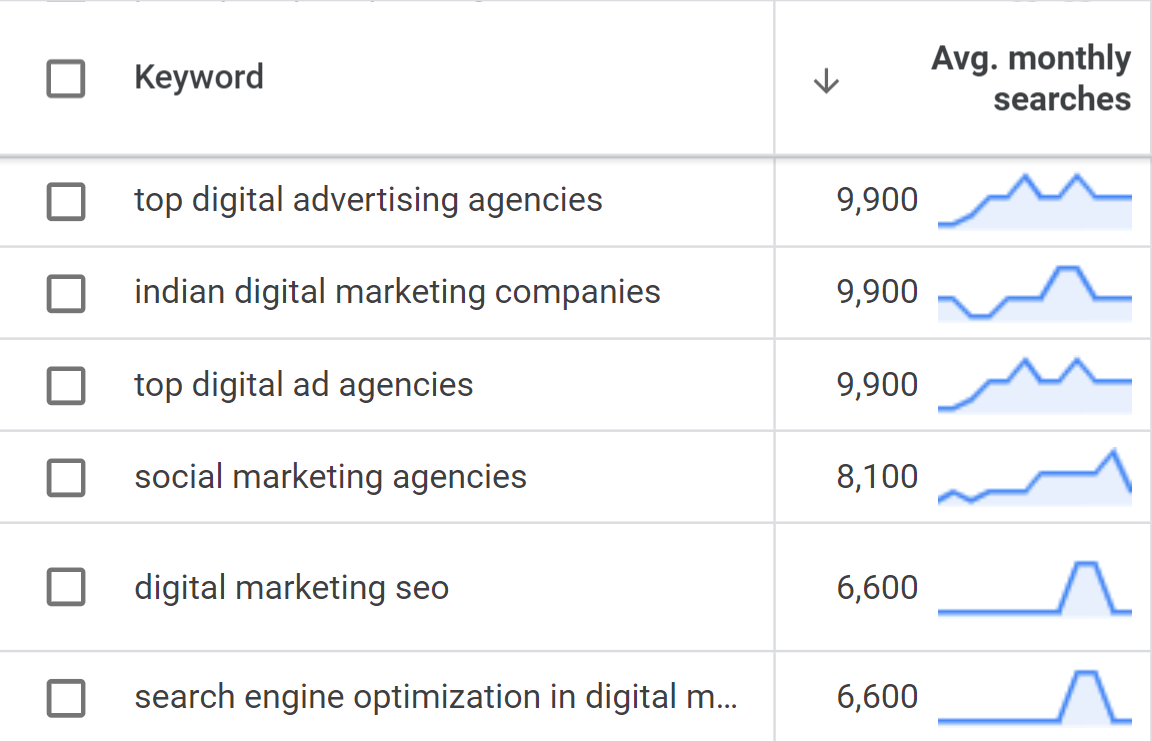Toggle the select-all checkbox beside Keyword

coord(66,79)
